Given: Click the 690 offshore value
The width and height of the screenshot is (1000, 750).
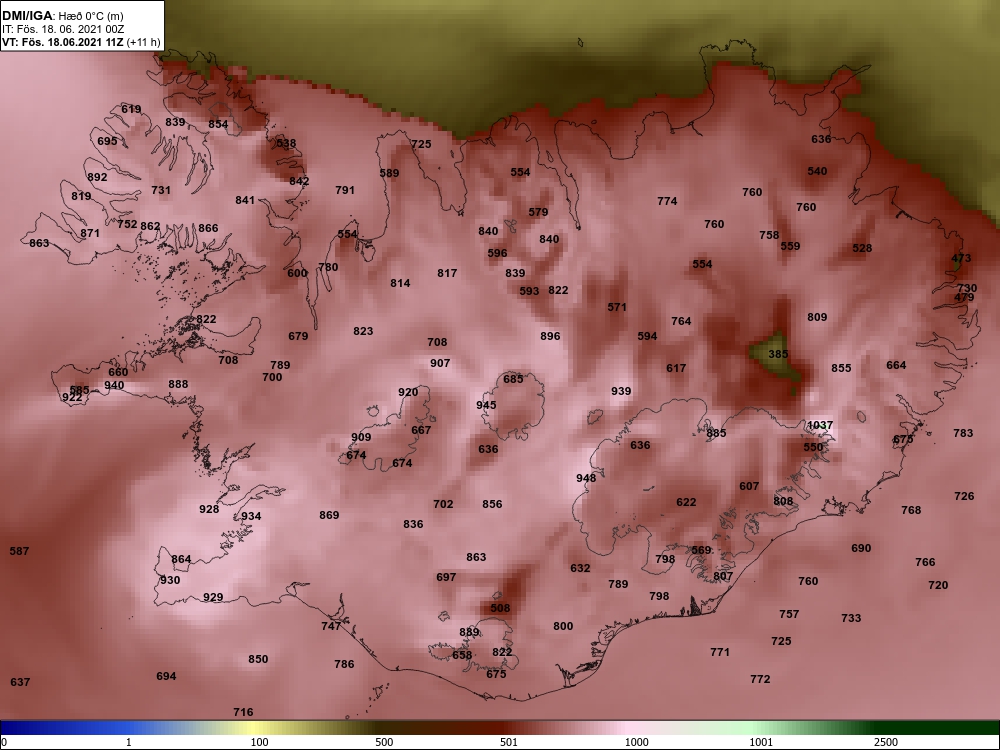Looking at the screenshot, I should click(x=861, y=548).
